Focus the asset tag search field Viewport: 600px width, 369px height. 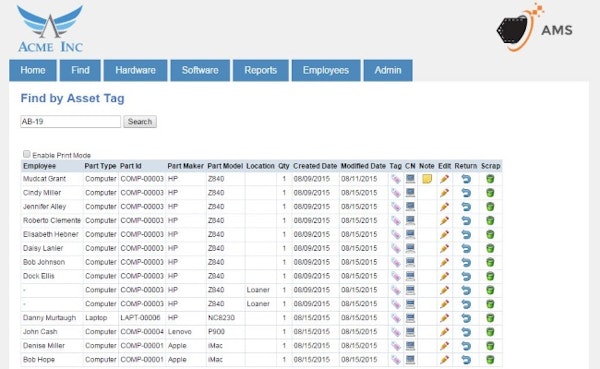click(x=70, y=122)
